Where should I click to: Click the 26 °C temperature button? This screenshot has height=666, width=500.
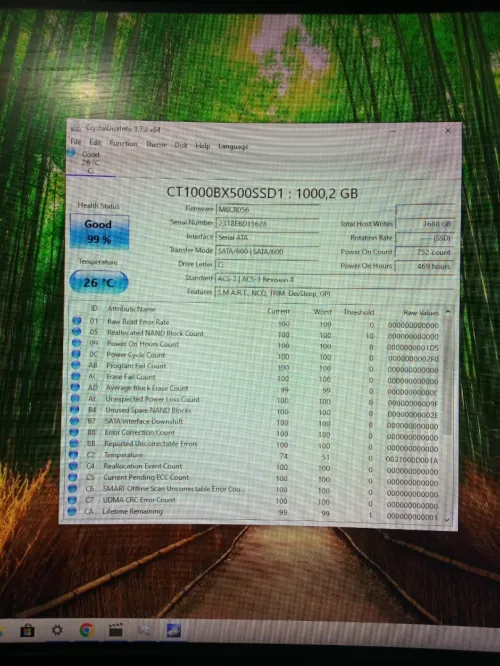99,282
